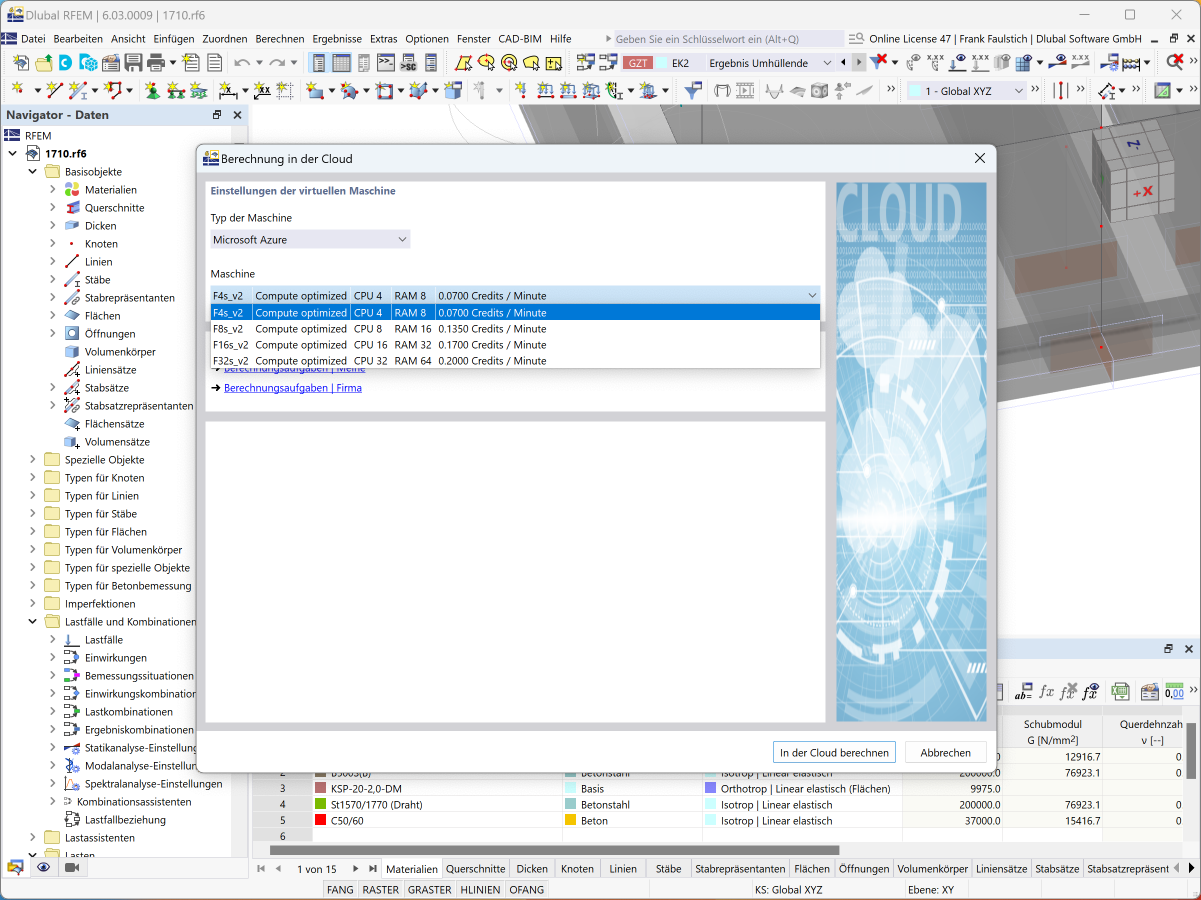
Task: Click the new member tool icon
Action: pyautogui.click(x=77, y=90)
